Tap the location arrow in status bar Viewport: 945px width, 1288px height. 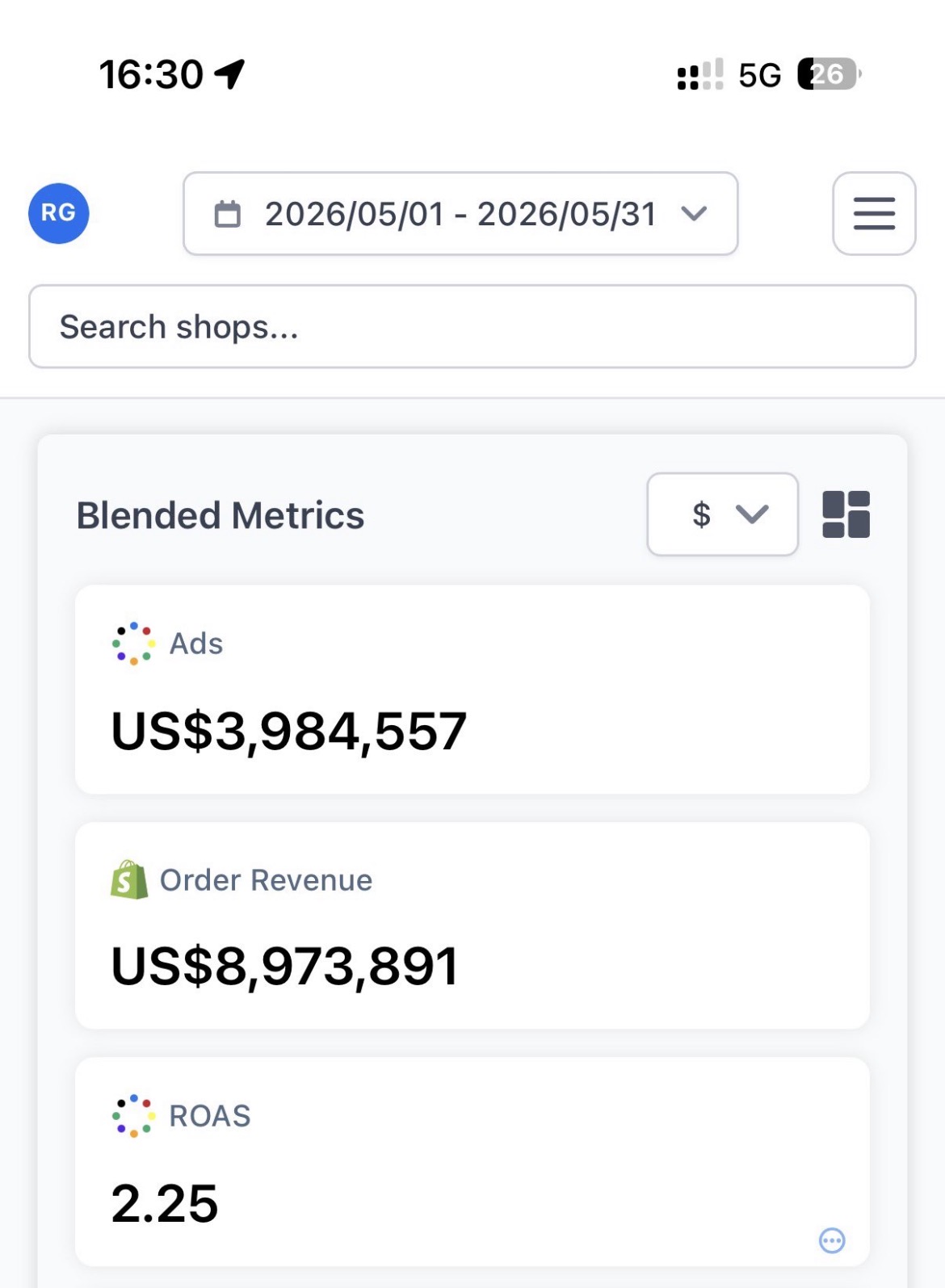click(x=229, y=74)
